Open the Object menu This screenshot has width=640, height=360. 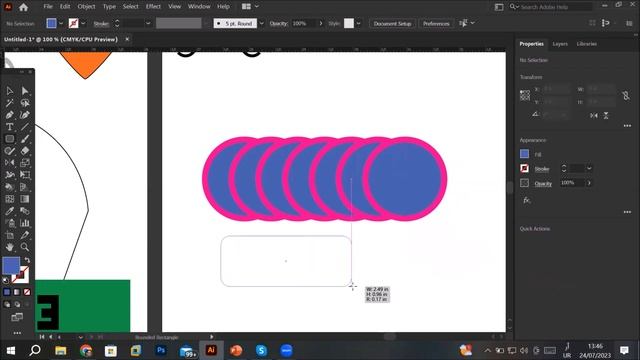86,7
